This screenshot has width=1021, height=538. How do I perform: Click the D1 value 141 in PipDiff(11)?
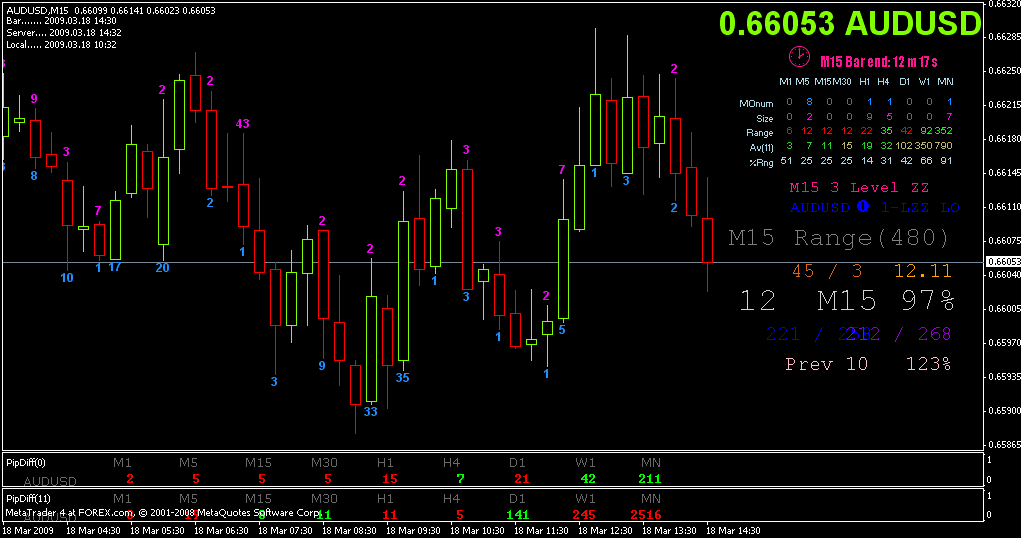518,515
